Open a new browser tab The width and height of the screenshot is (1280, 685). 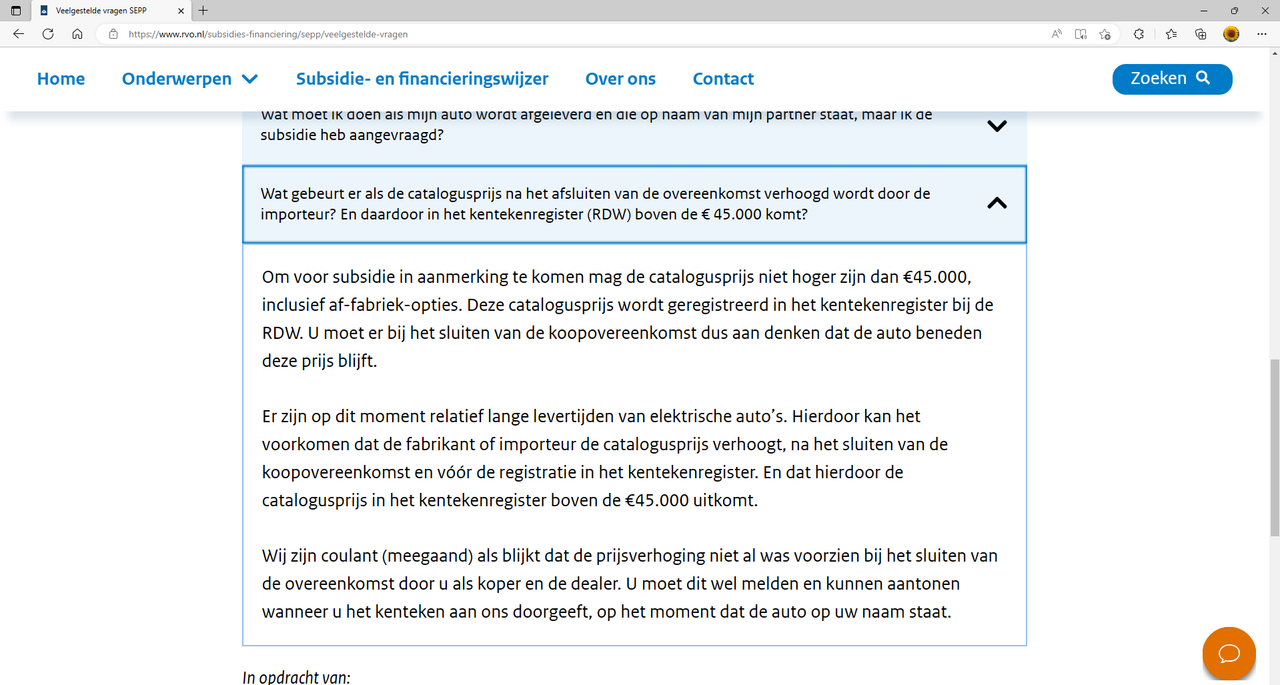[x=204, y=10]
